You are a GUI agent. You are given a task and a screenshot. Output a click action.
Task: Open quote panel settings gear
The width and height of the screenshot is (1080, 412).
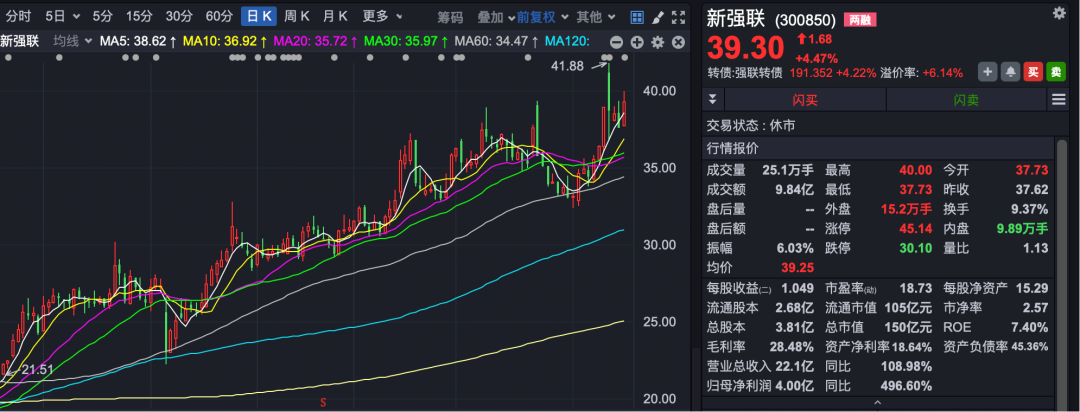click(1059, 13)
